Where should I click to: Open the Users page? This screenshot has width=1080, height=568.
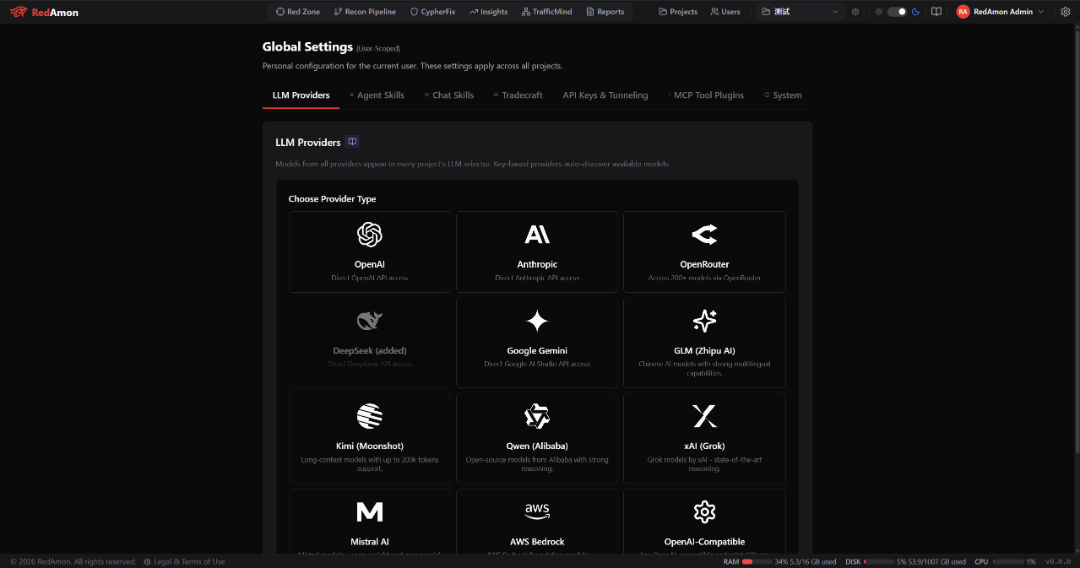(x=725, y=12)
